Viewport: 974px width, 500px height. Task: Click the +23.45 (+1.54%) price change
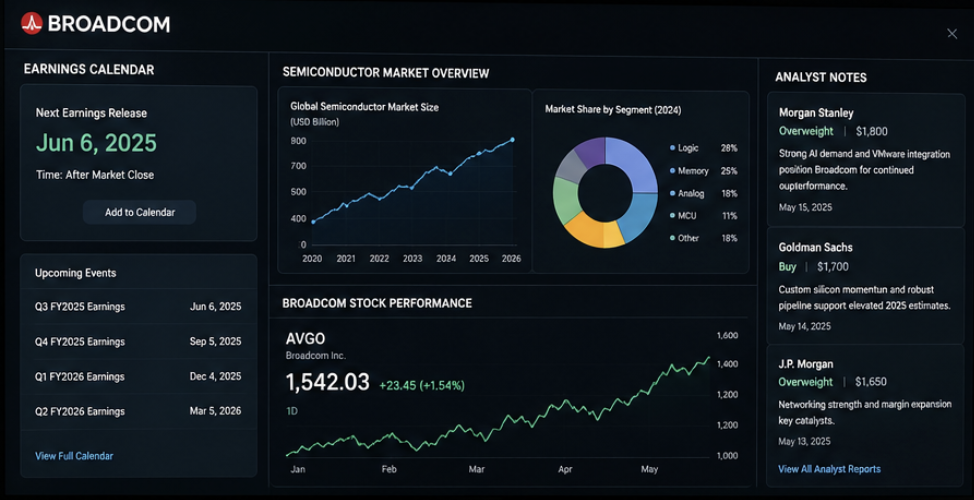coord(422,386)
